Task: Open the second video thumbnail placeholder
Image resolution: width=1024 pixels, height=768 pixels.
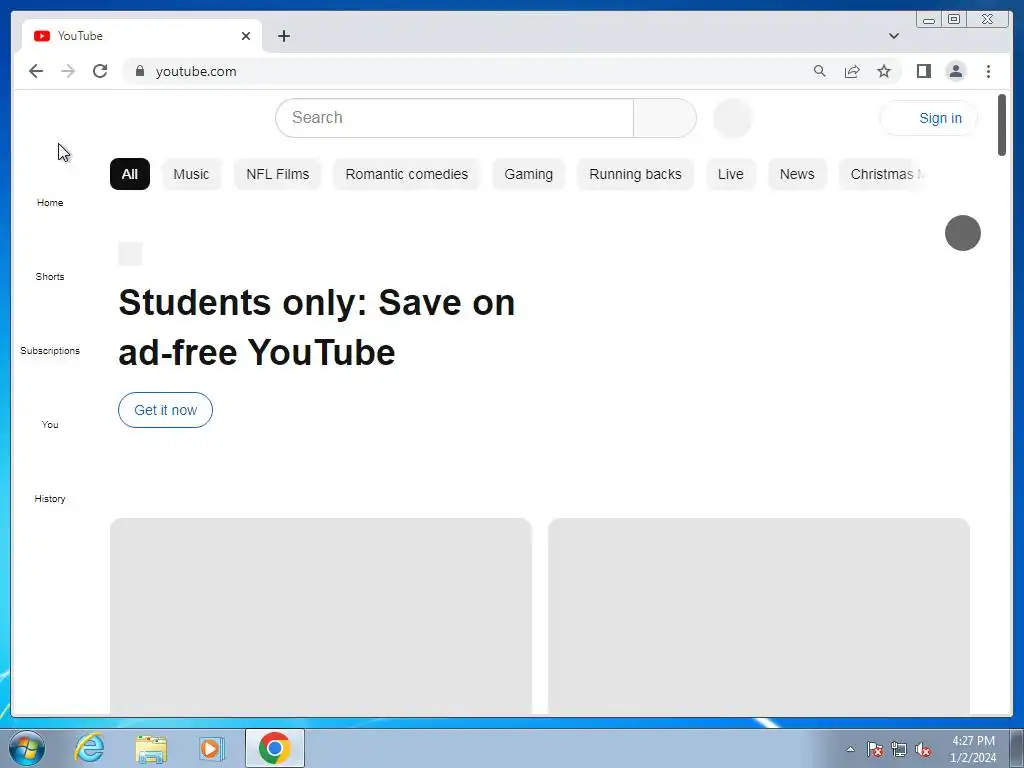Action: (759, 616)
